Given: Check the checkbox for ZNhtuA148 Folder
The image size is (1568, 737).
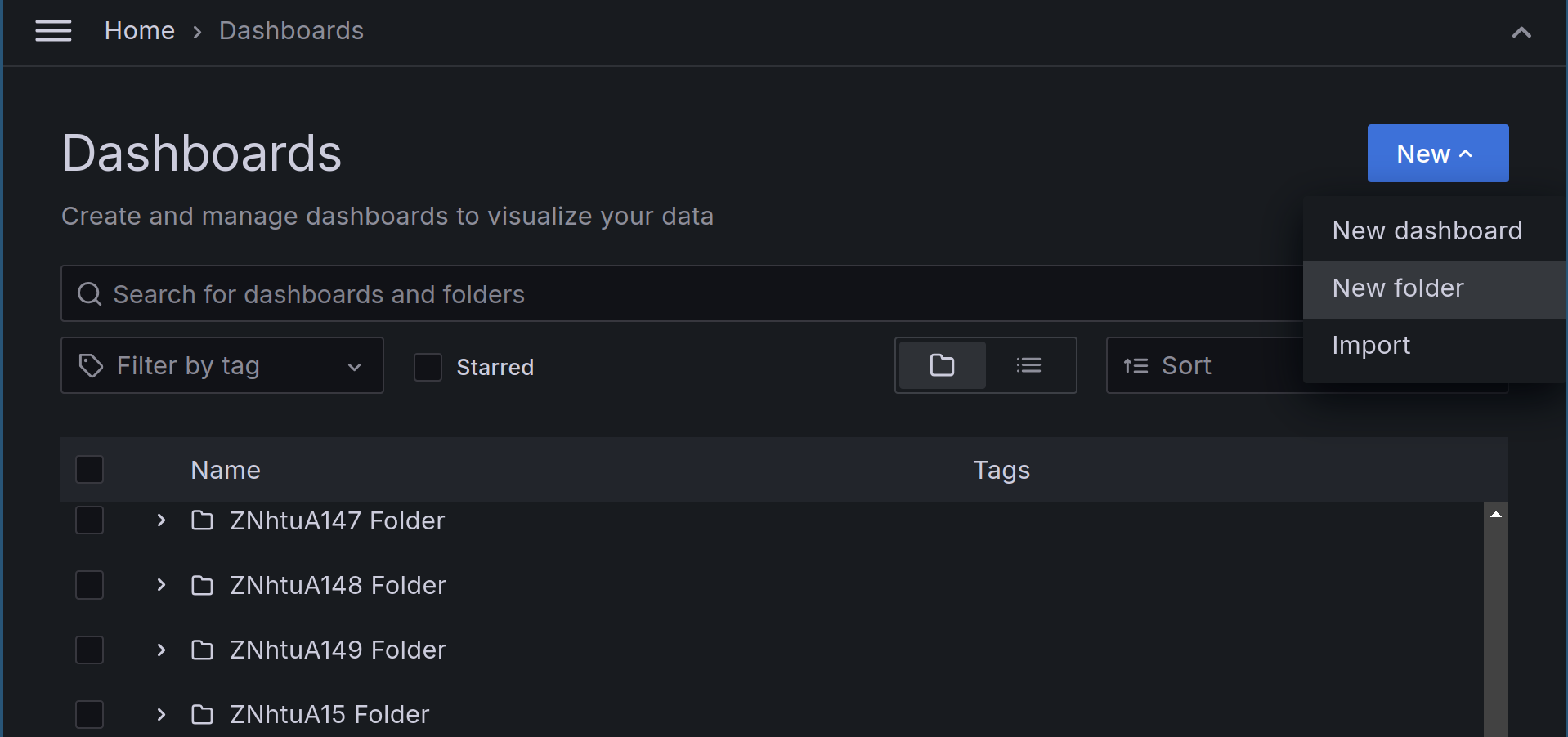Looking at the screenshot, I should point(89,584).
